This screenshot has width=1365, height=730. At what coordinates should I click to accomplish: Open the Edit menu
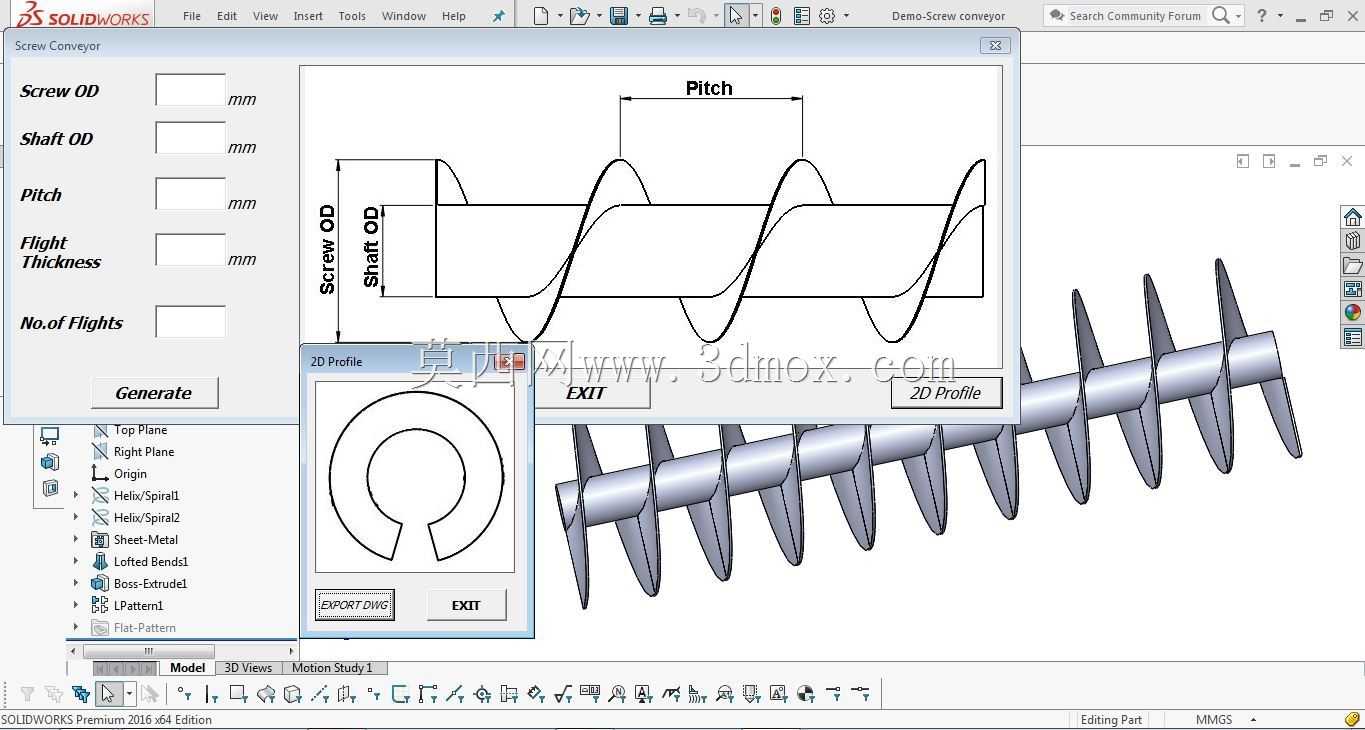(227, 16)
